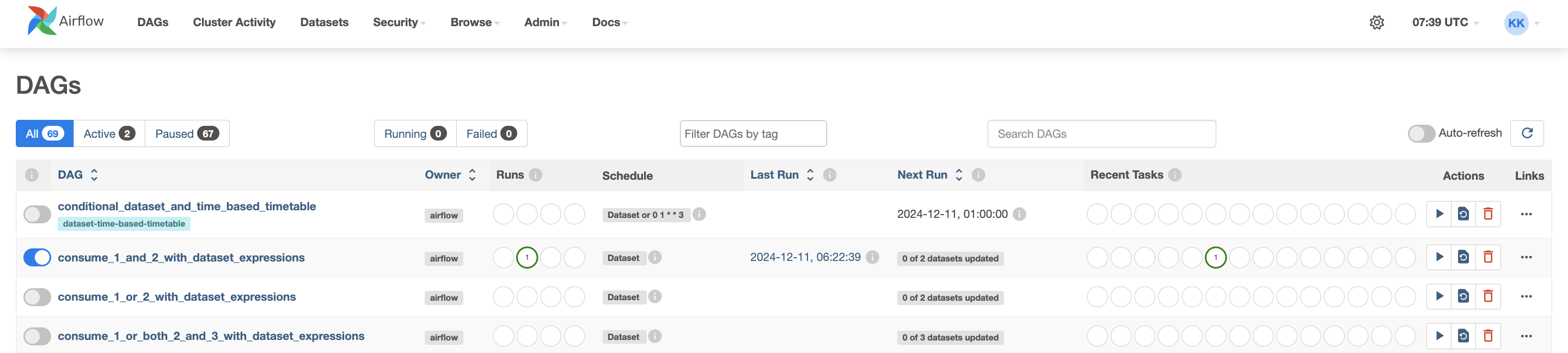Screen dimensions: 1568x353
Task: Open the settings gear icon
Action: coord(1377,22)
